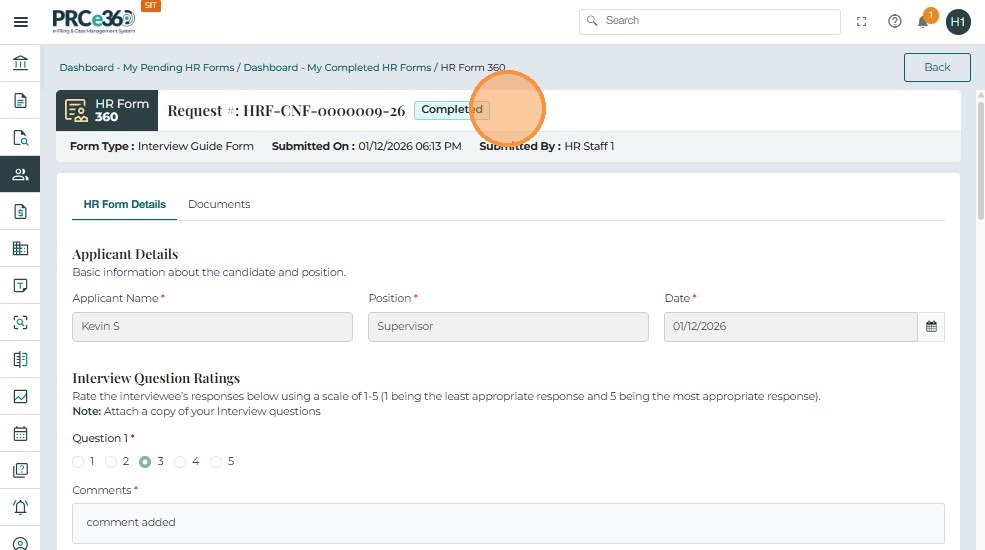Switch to the Documents tab

coord(219,204)
